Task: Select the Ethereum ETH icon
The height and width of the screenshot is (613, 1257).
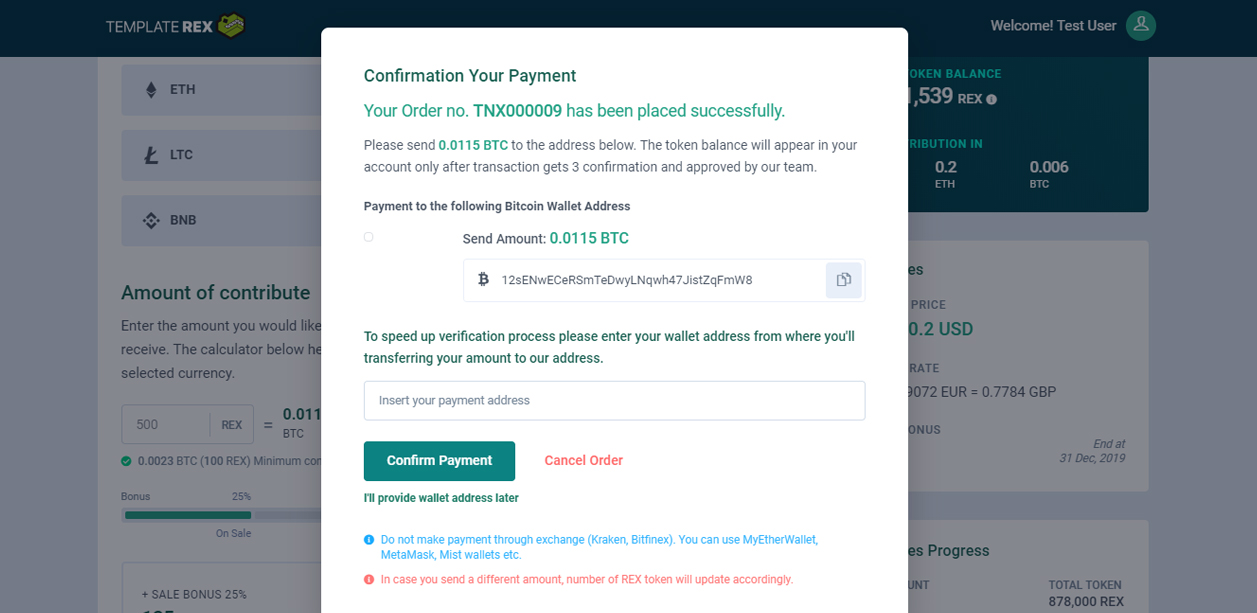Action: pos(152,90)
